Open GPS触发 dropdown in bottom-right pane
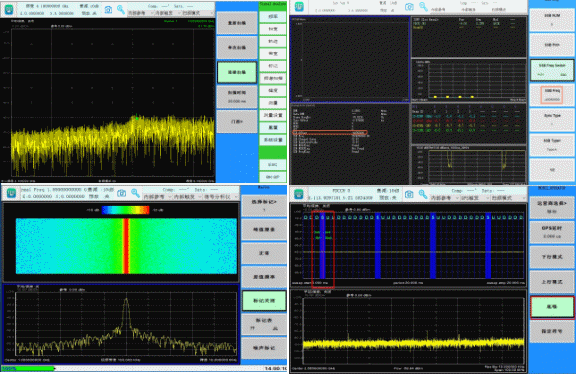576x374 pixels. pyautogui.click(x=475, y=198)
